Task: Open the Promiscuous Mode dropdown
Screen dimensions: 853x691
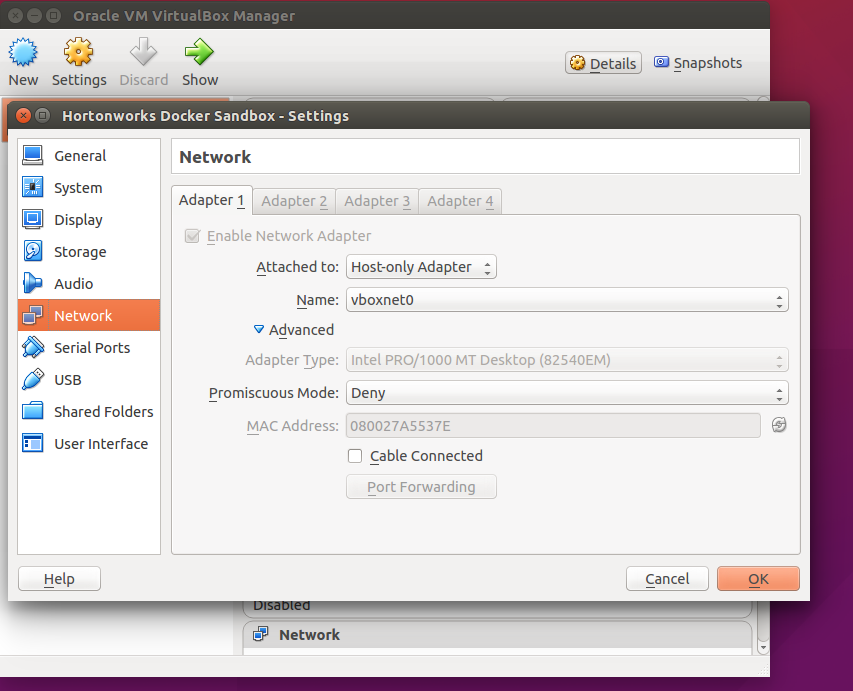Action: pos(567,393)
